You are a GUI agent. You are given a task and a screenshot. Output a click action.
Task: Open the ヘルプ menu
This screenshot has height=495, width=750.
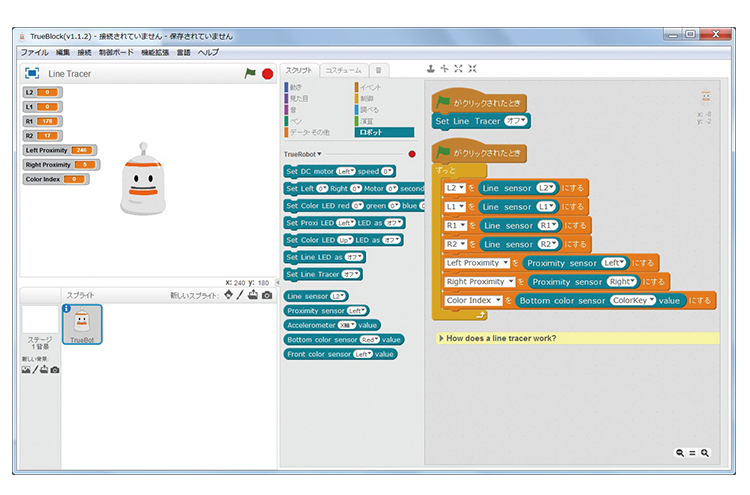point(209,52)
